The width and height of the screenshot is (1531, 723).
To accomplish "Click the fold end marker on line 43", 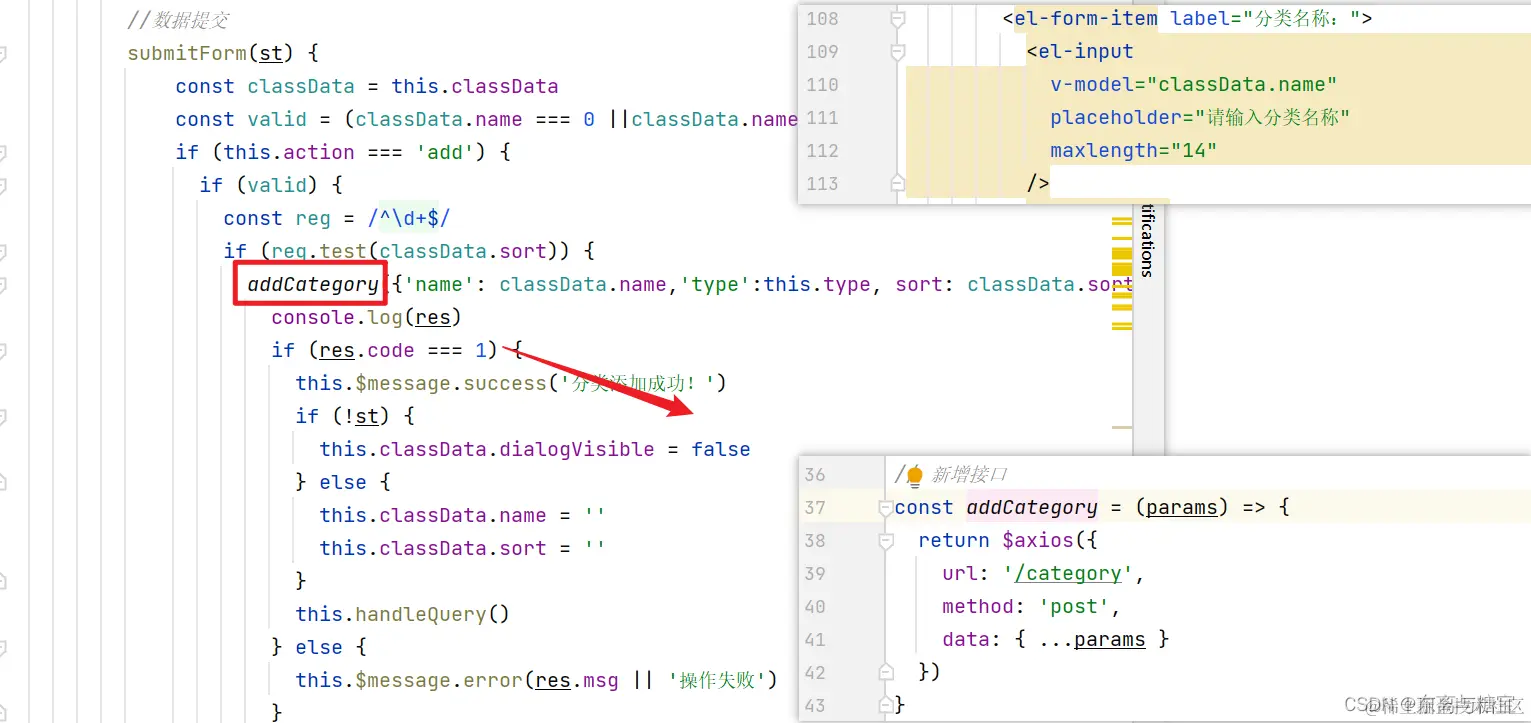I will [885, 705].
